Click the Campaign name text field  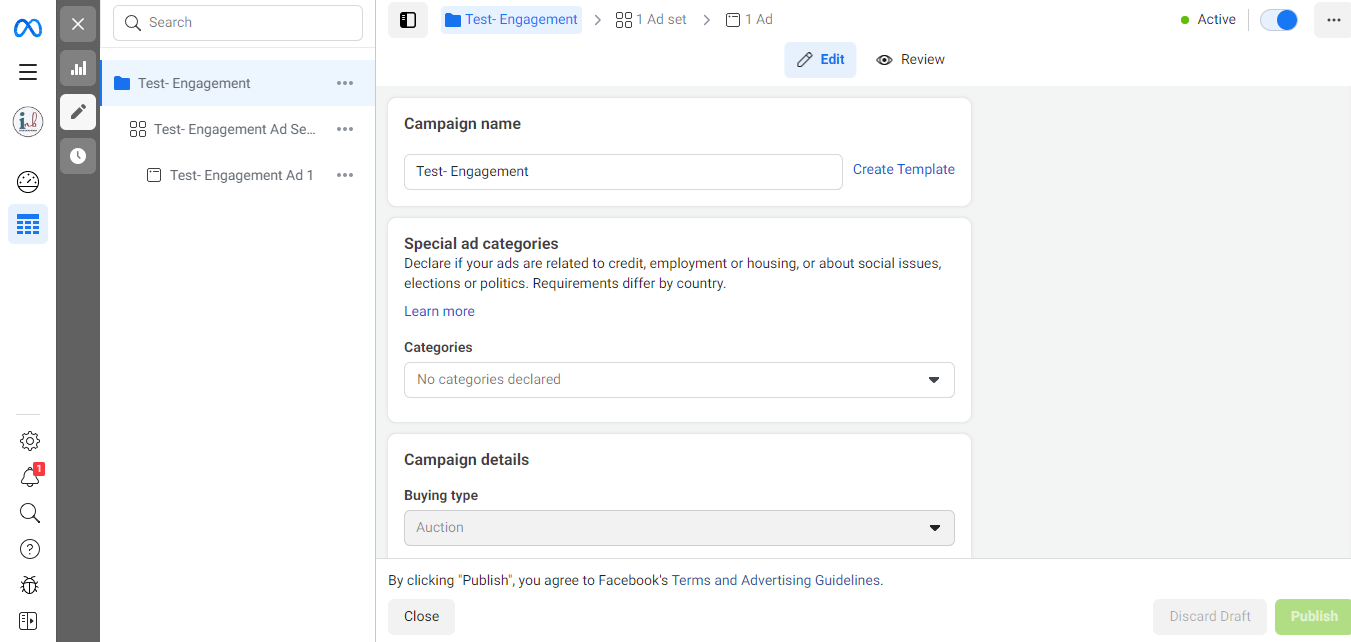point(623,172)
